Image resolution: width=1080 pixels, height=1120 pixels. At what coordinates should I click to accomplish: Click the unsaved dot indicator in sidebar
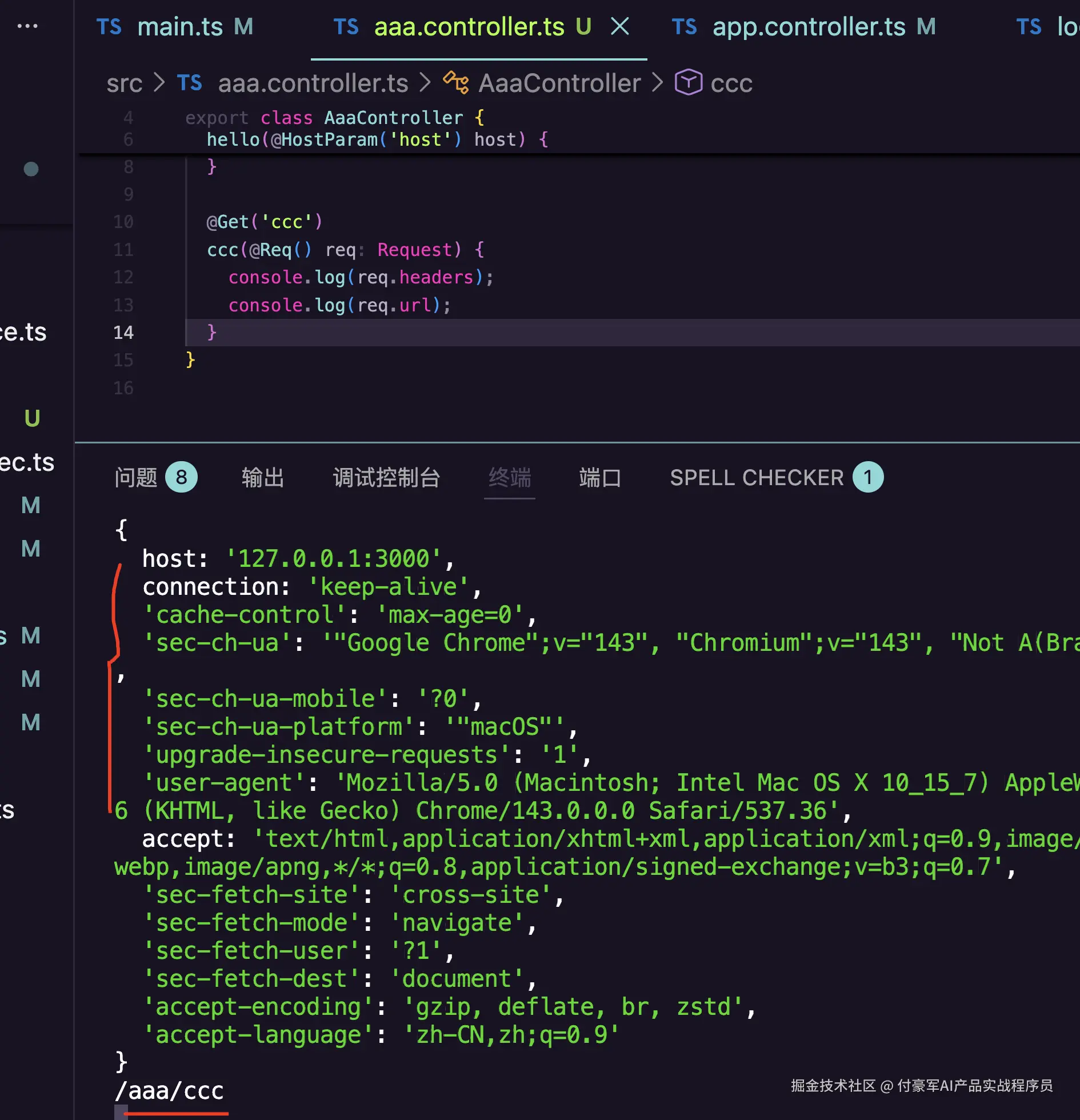[31, 169]
